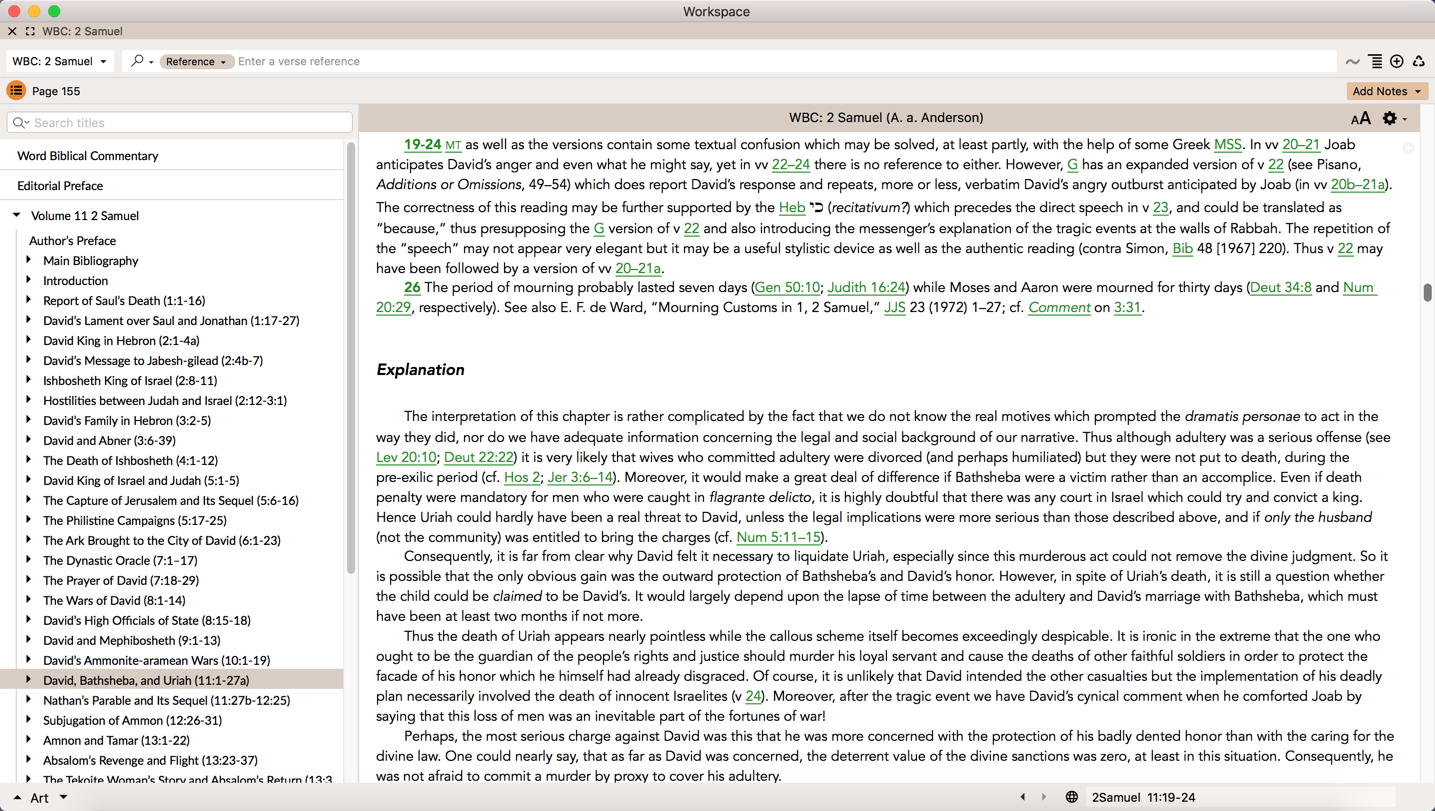The height and width of the screenshot is (811, 1435).
Task: Click the MT abbreviation link
Action: click(x=453, y=146)
